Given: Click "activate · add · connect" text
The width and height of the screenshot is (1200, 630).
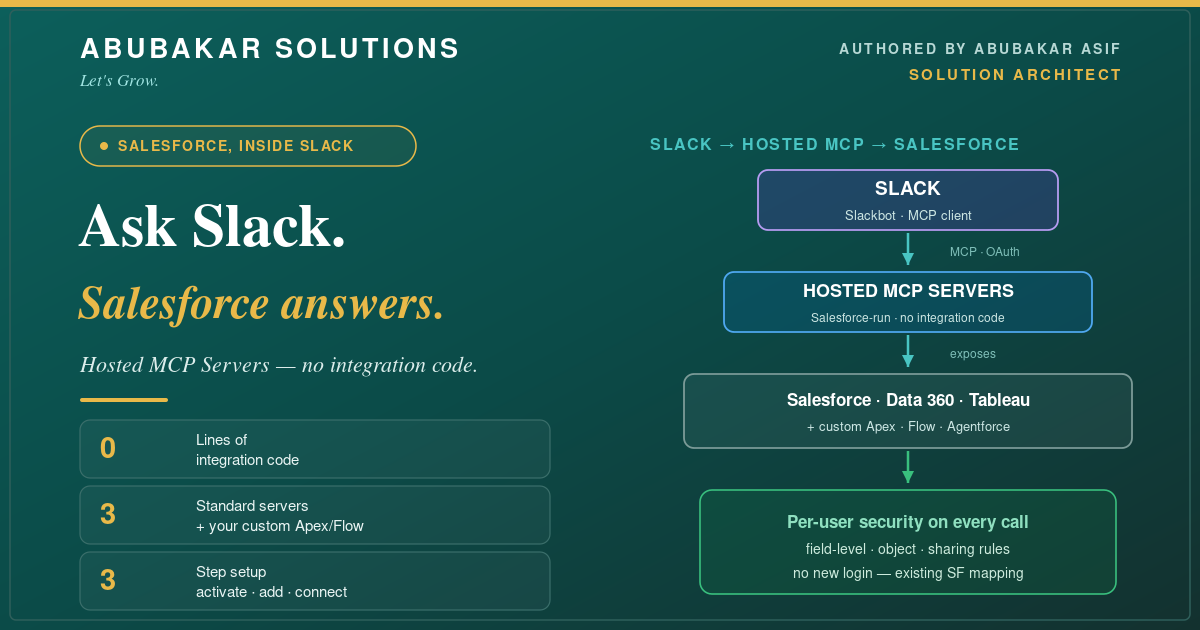Looking at the screenshot, I should [x=271, y=592].
